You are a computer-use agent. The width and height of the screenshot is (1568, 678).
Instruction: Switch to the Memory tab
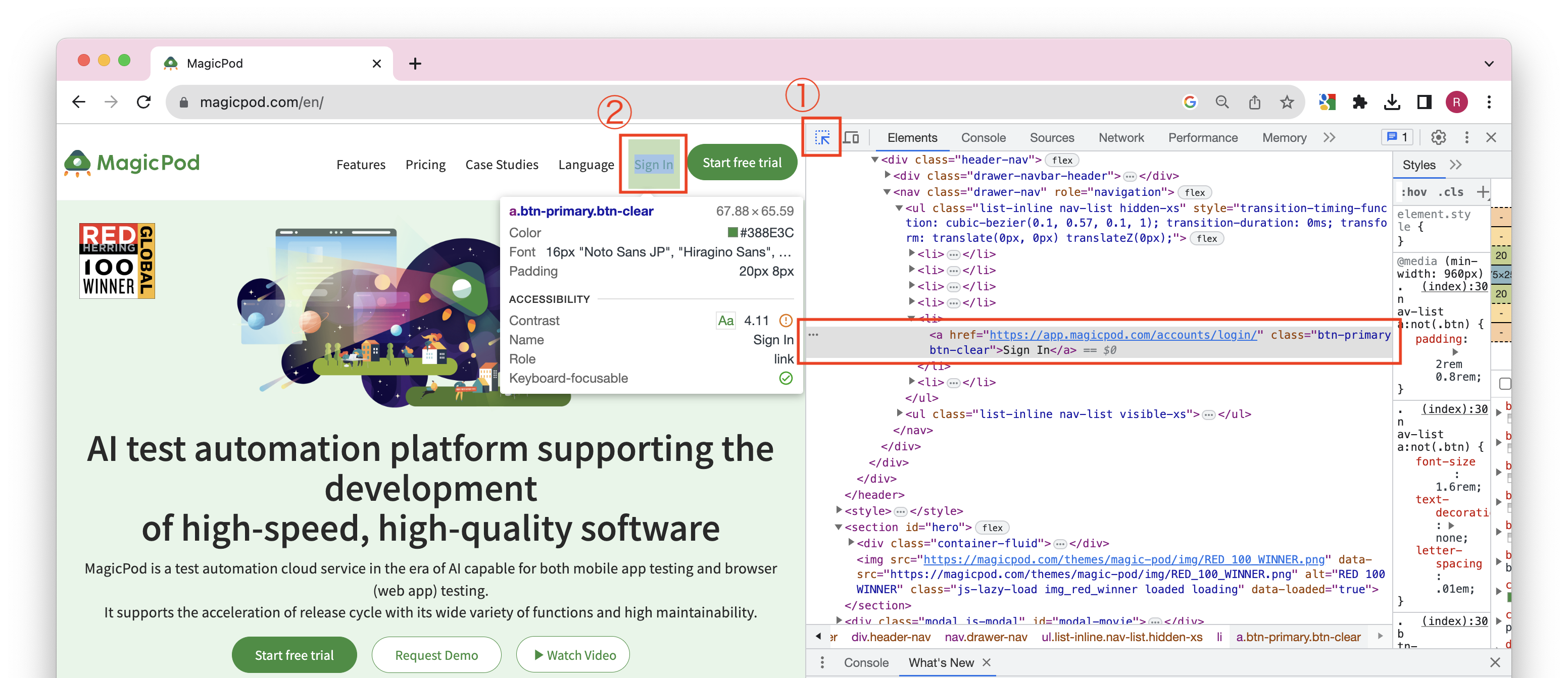coord(1284,138)
